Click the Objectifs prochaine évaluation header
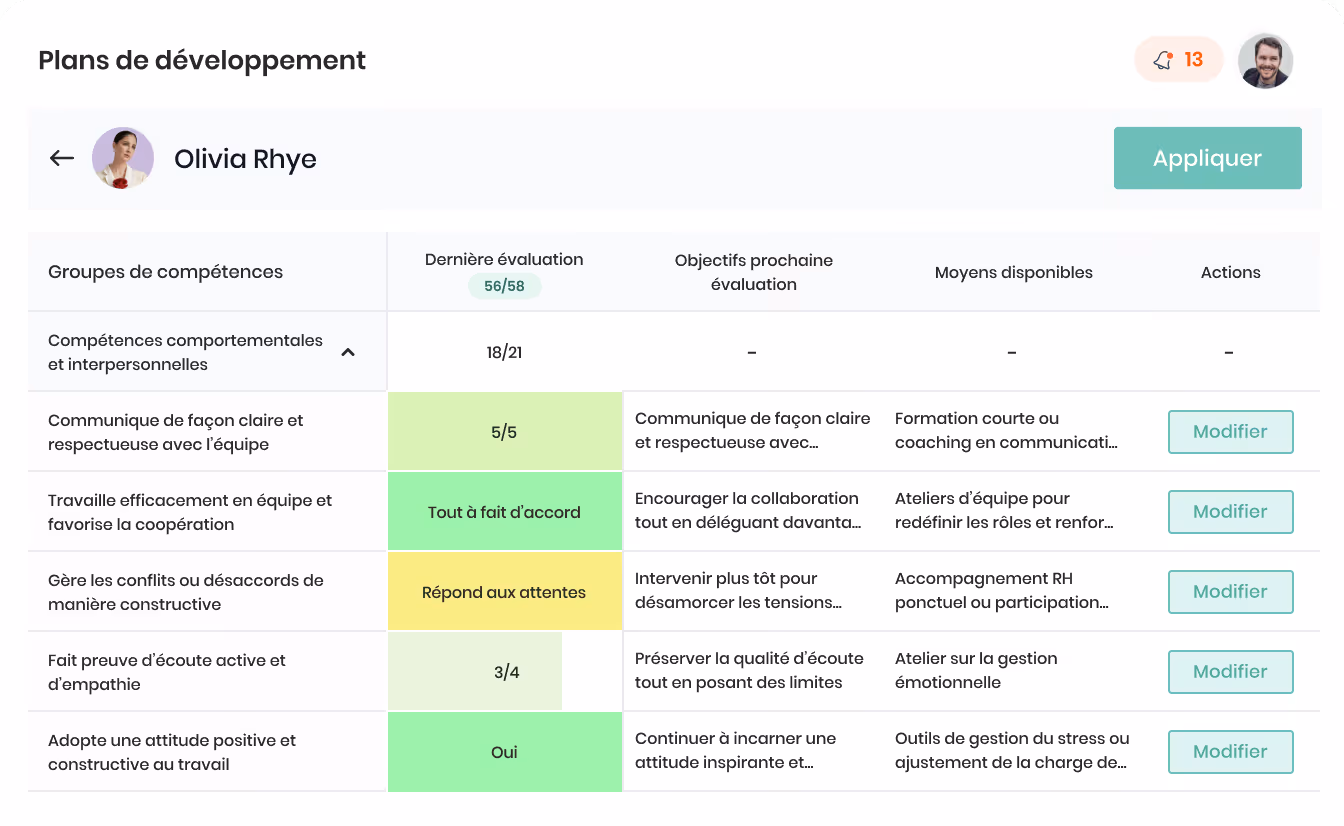 753,272
